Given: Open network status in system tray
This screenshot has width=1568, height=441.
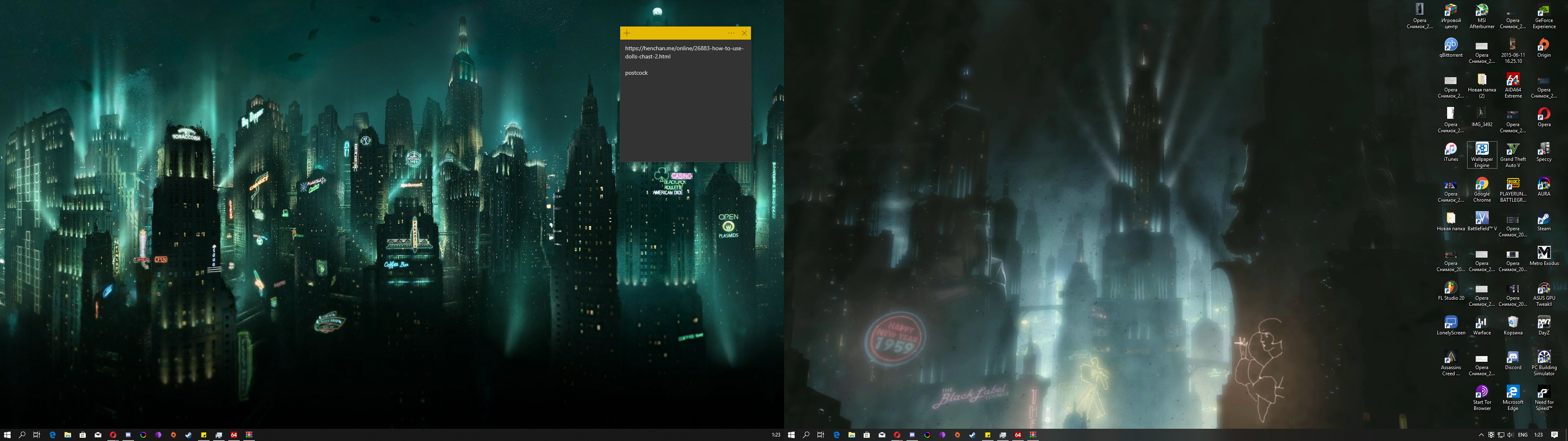Looking at the screenshot, I should click(x=1501, y=435).
